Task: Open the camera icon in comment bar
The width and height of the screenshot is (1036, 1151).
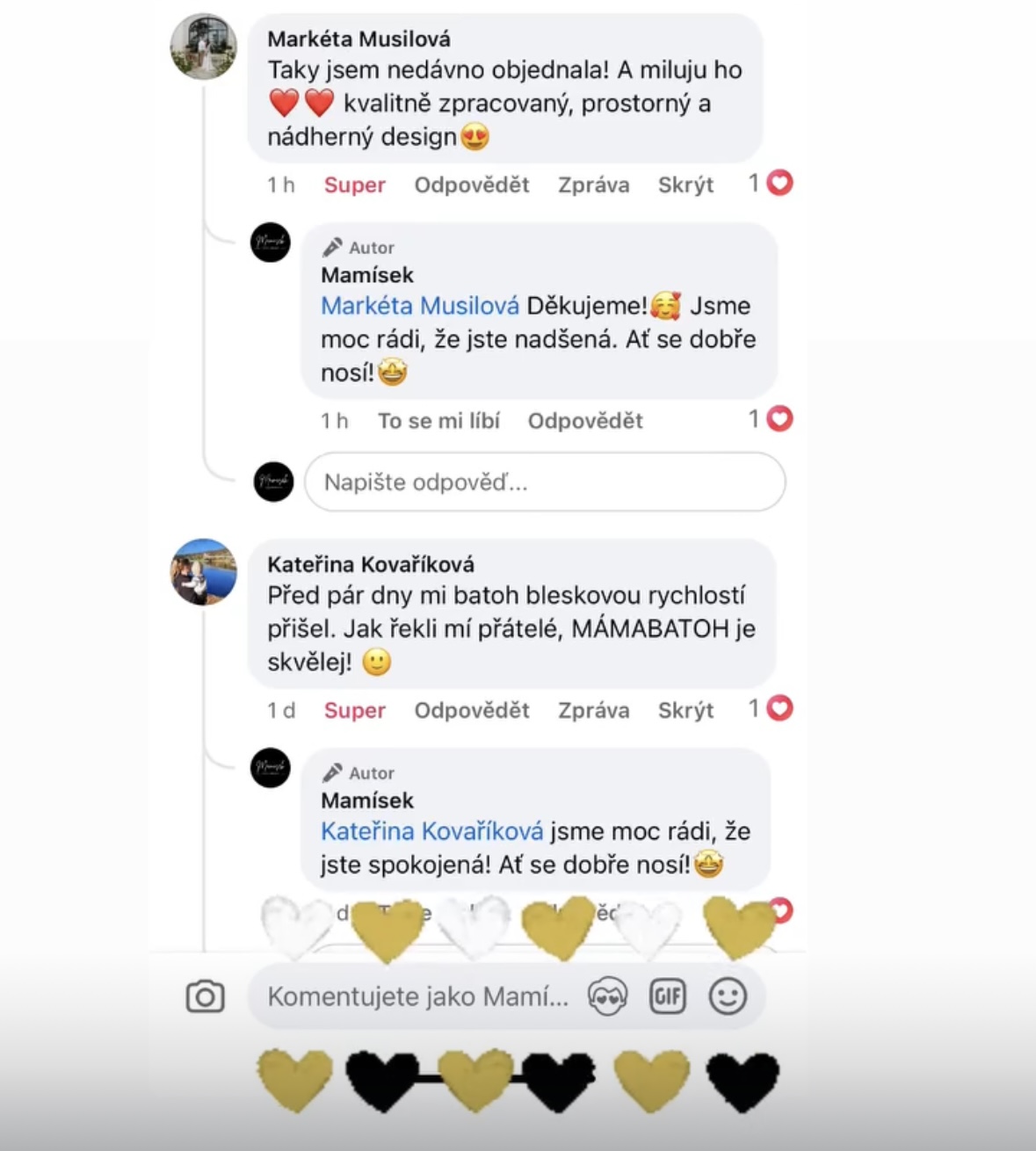Action: tap(205, 996)
